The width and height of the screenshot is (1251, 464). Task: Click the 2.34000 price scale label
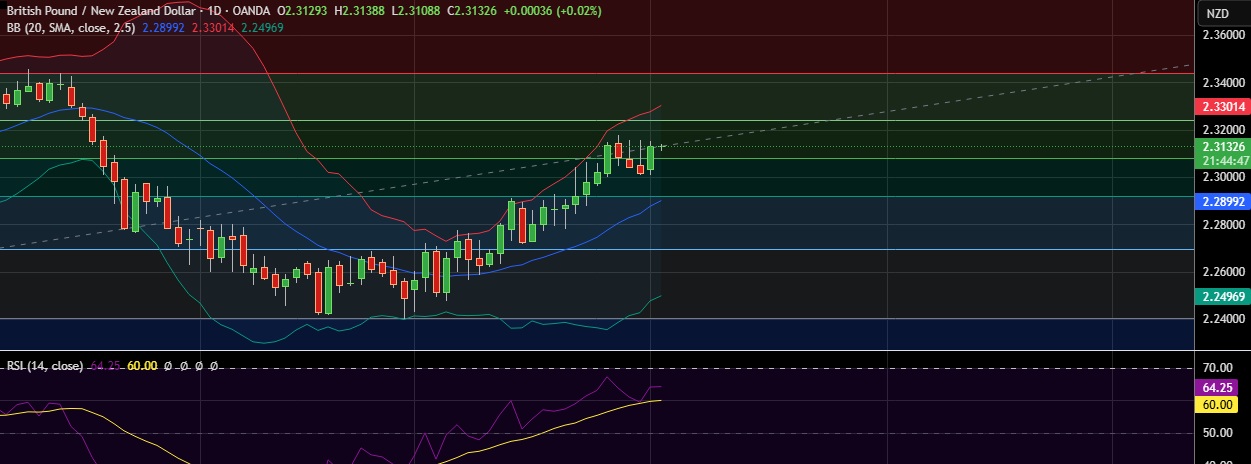click(x=1223, y=82)
